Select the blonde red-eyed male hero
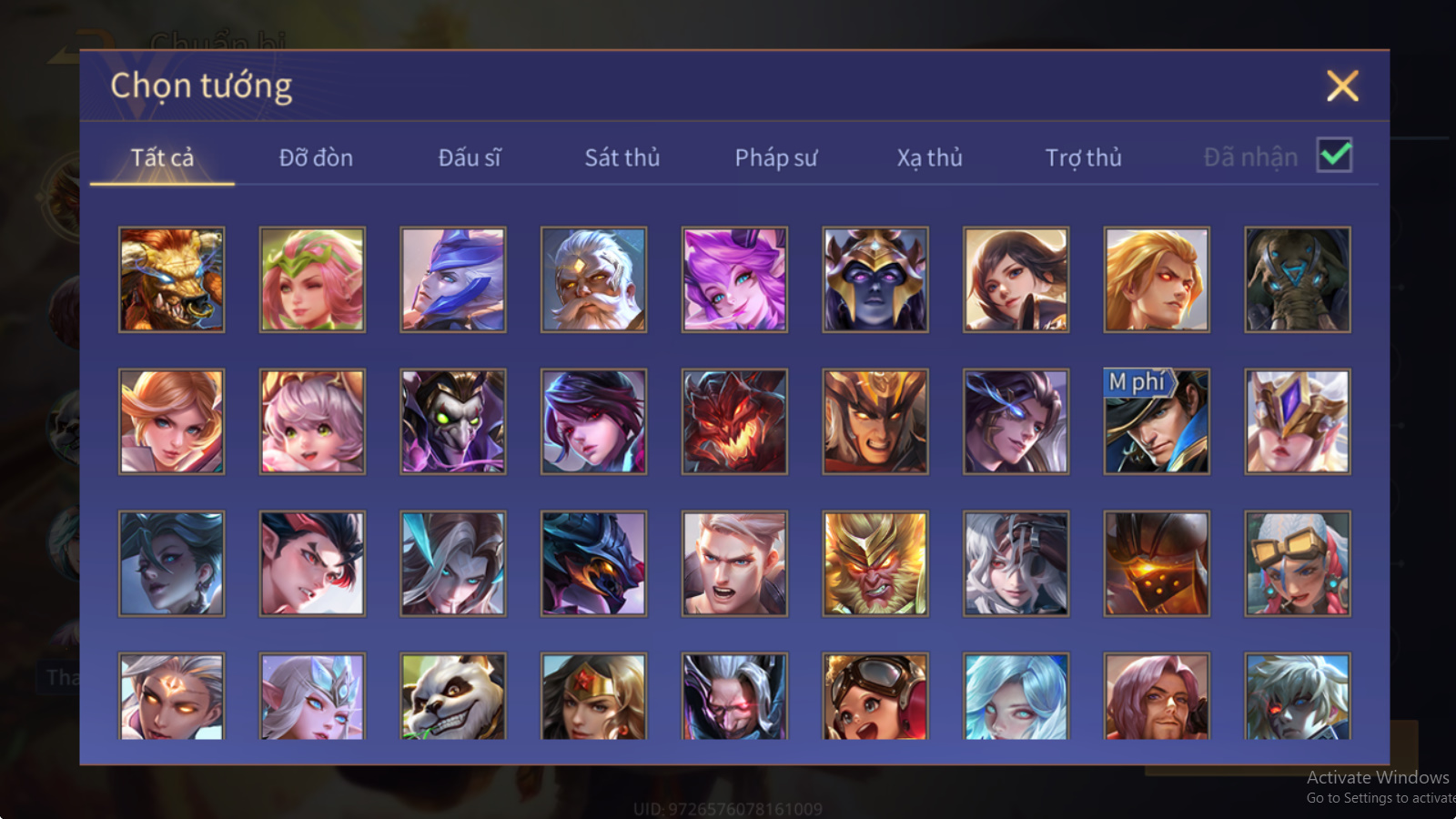Screen dimensions: 1456x819 pos(1157,279)
